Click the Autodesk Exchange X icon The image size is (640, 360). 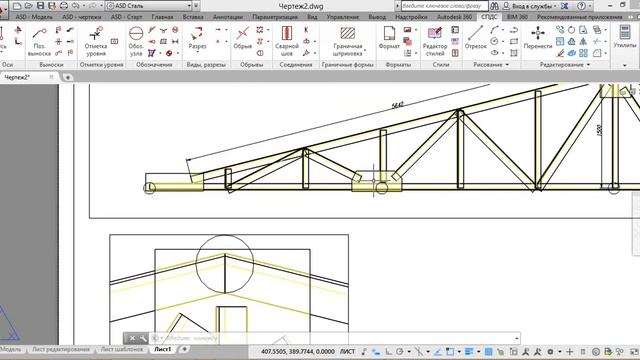coord(564,6)
